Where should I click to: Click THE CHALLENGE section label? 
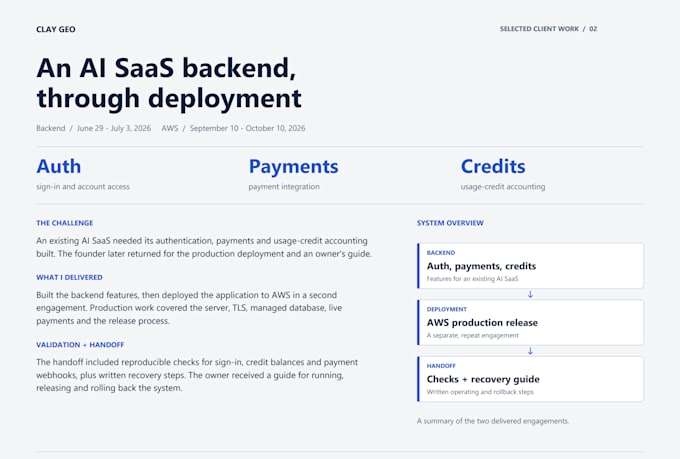65,223
